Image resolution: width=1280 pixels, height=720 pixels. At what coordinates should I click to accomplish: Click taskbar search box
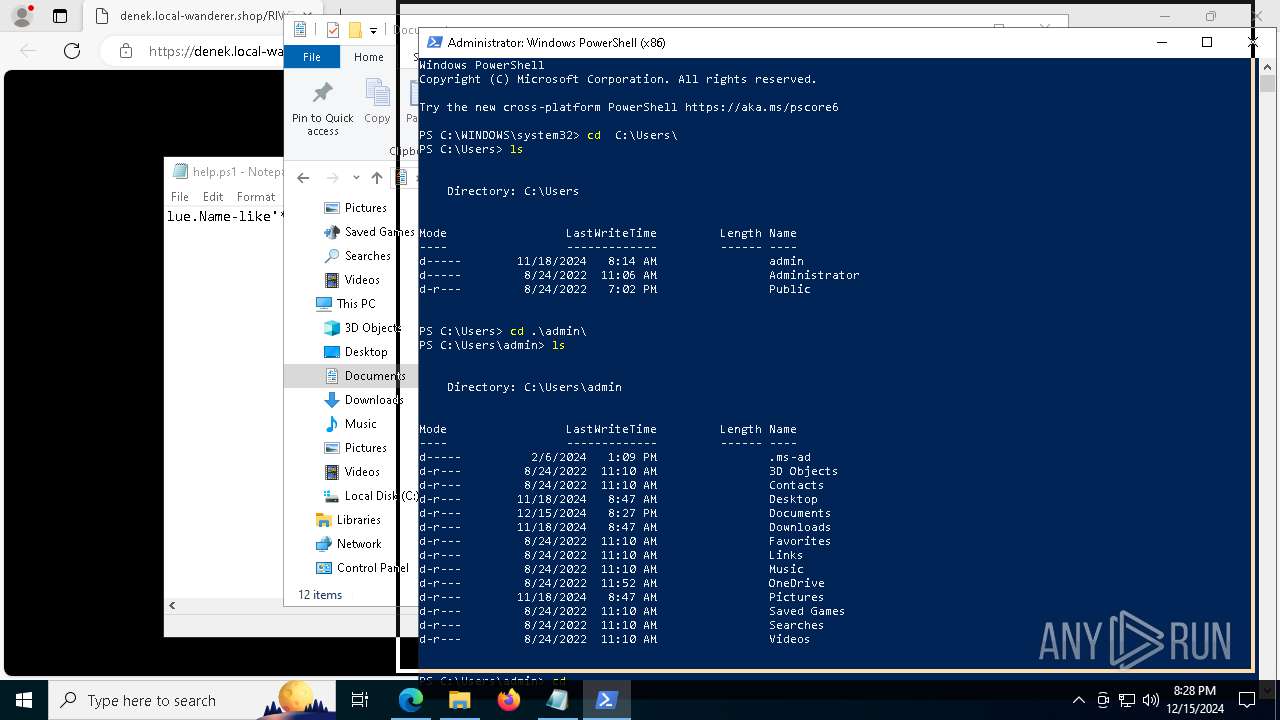190,700
